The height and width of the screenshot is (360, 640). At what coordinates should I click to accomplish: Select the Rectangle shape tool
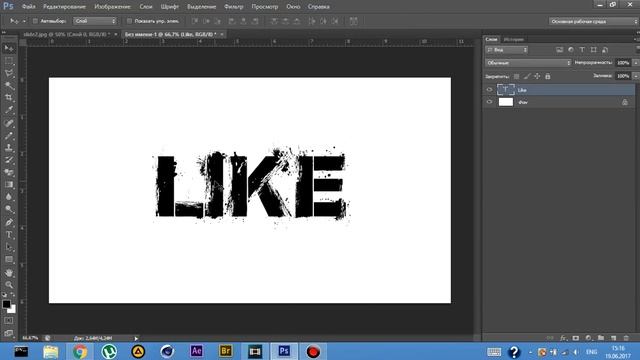tap(9, 260)
